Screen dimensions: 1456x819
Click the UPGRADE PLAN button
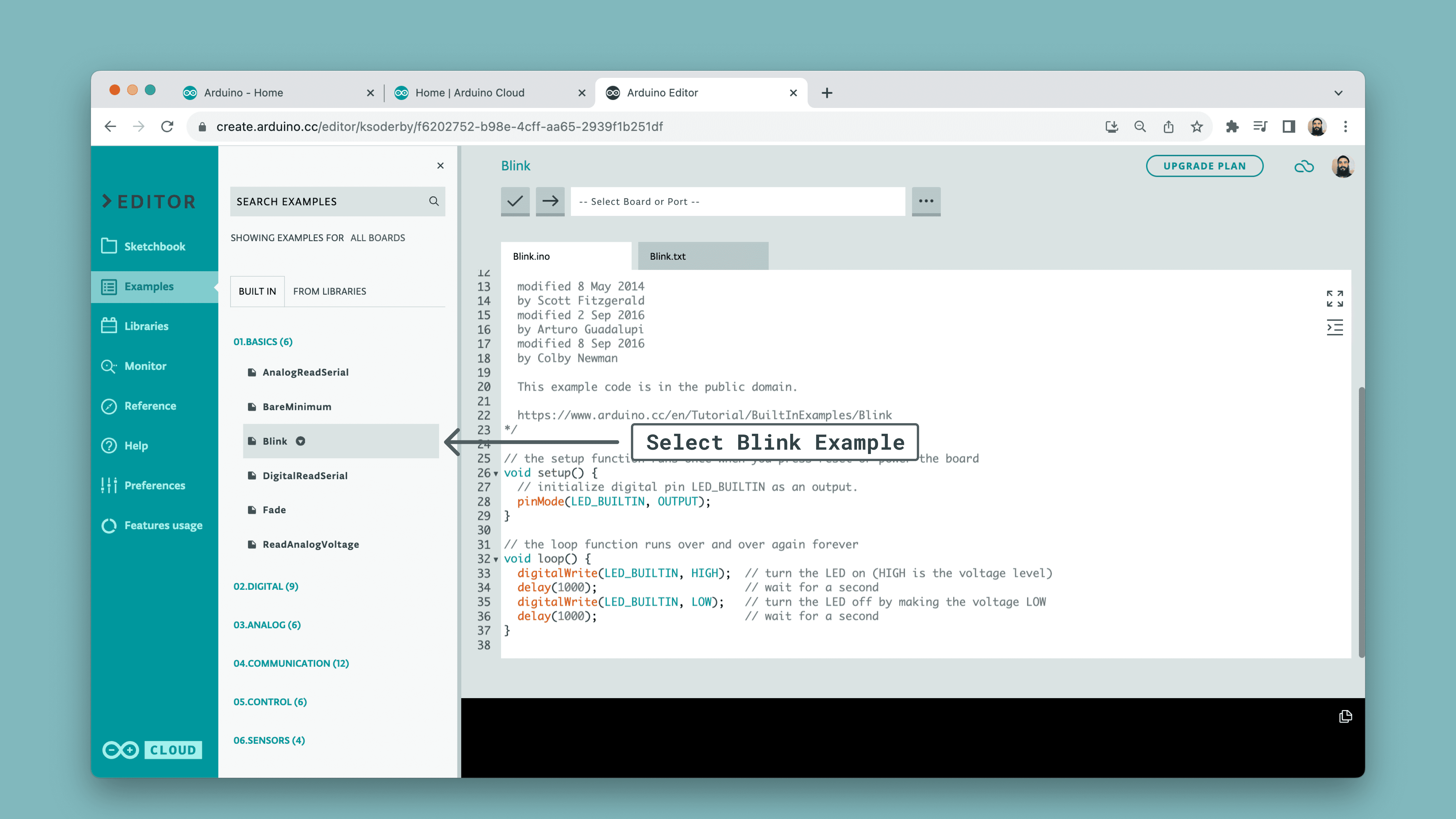[x=1204, y=166]
